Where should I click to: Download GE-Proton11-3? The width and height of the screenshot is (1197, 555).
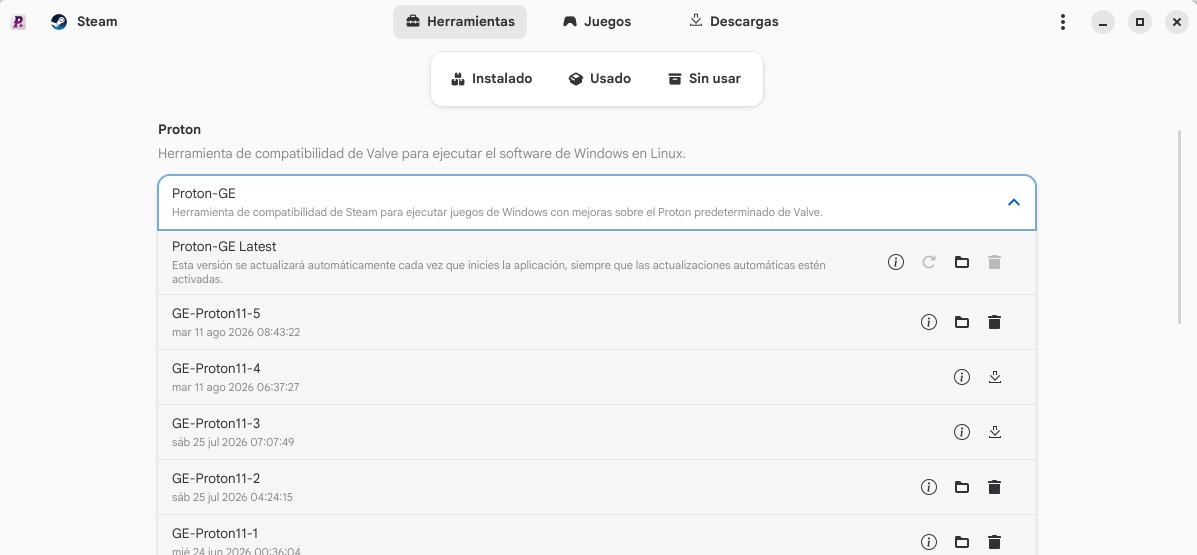coord(995,432)
